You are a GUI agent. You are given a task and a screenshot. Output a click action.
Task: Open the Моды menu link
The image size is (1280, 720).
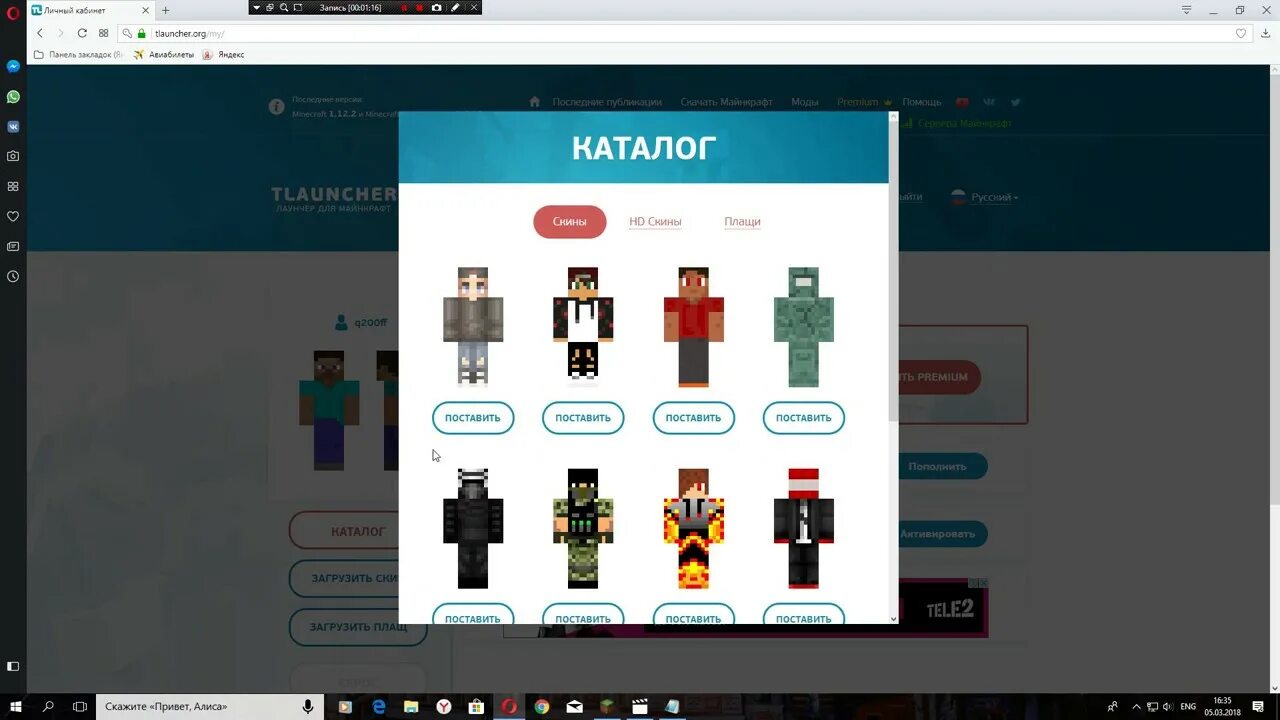pyautogui.click(x=805, y=102)
